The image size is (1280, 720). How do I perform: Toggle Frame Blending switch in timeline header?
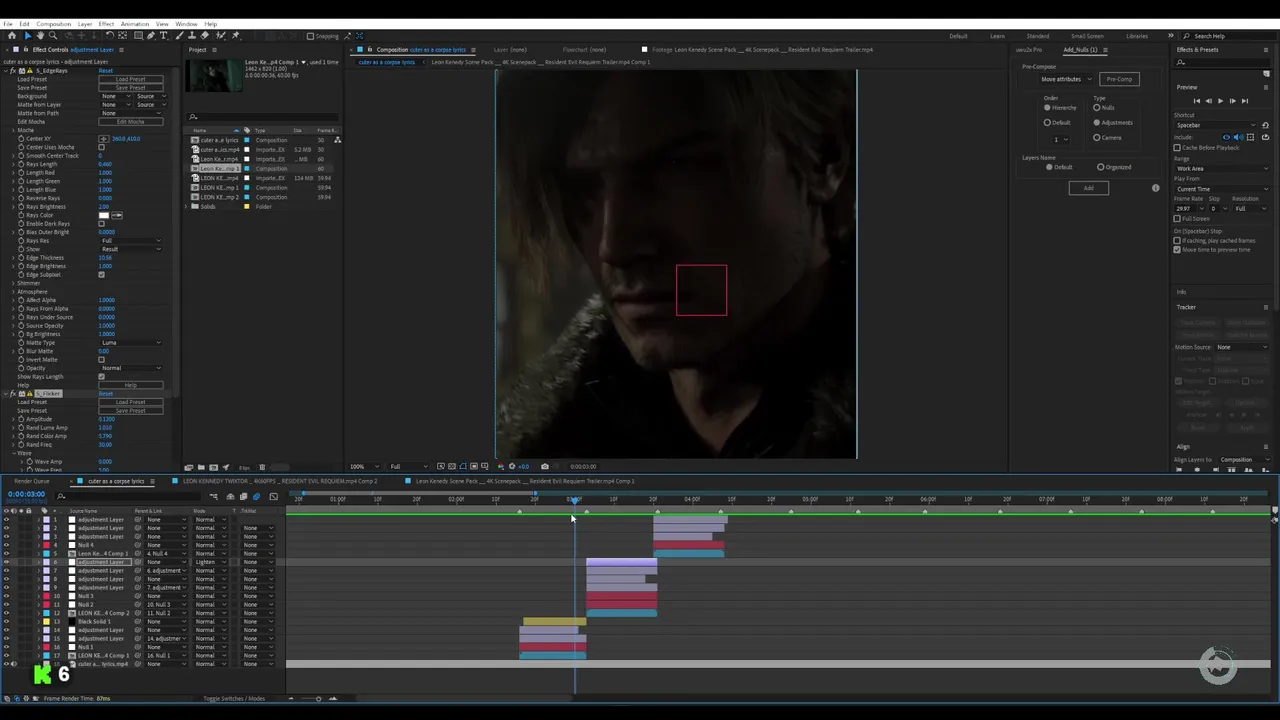click(243, 496)
